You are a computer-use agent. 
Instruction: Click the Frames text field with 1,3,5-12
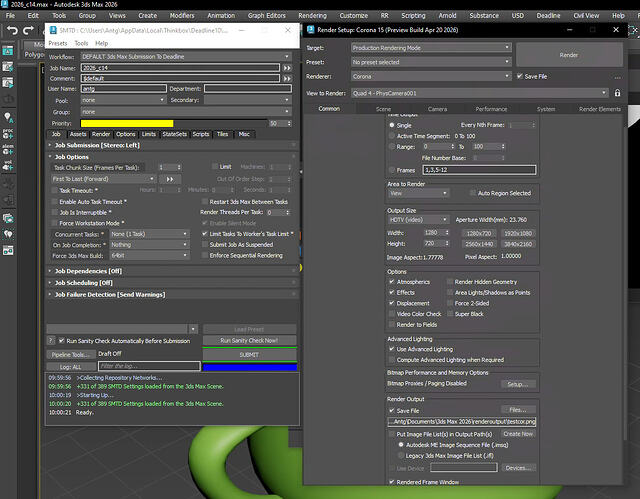[479, 170]
